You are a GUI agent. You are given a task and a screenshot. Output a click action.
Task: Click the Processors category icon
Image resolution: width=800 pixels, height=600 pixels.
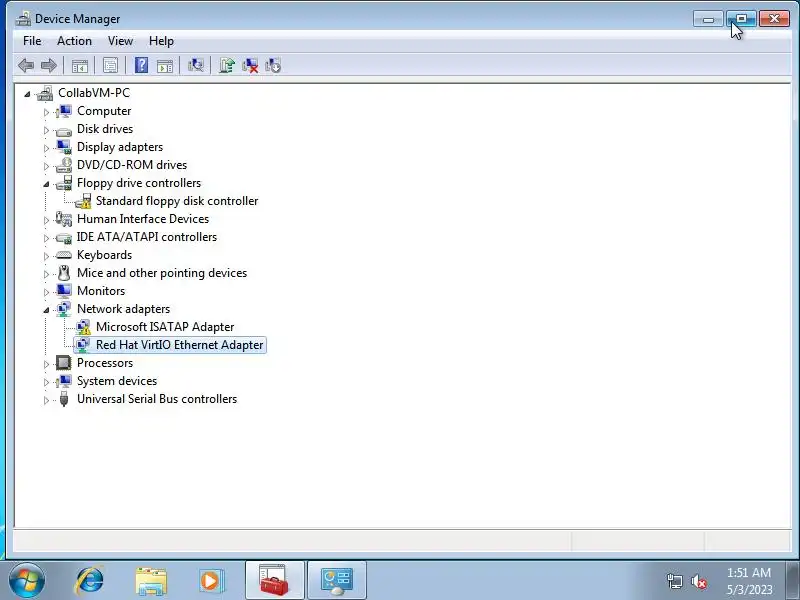(64, 363)
